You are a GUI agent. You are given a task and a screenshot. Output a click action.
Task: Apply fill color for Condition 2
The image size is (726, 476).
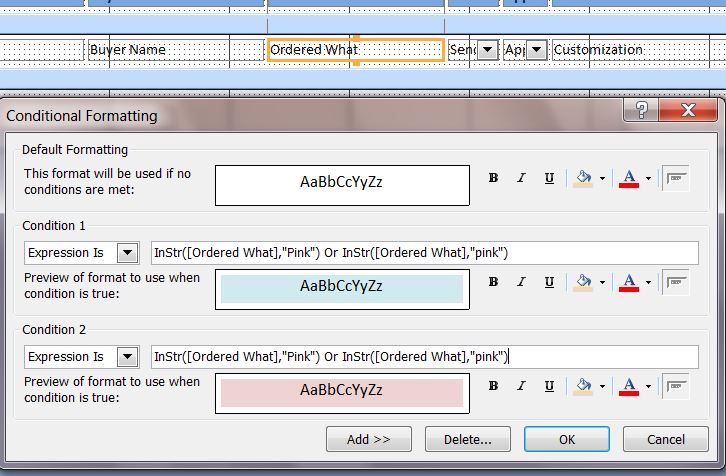[x=583, y=386]
